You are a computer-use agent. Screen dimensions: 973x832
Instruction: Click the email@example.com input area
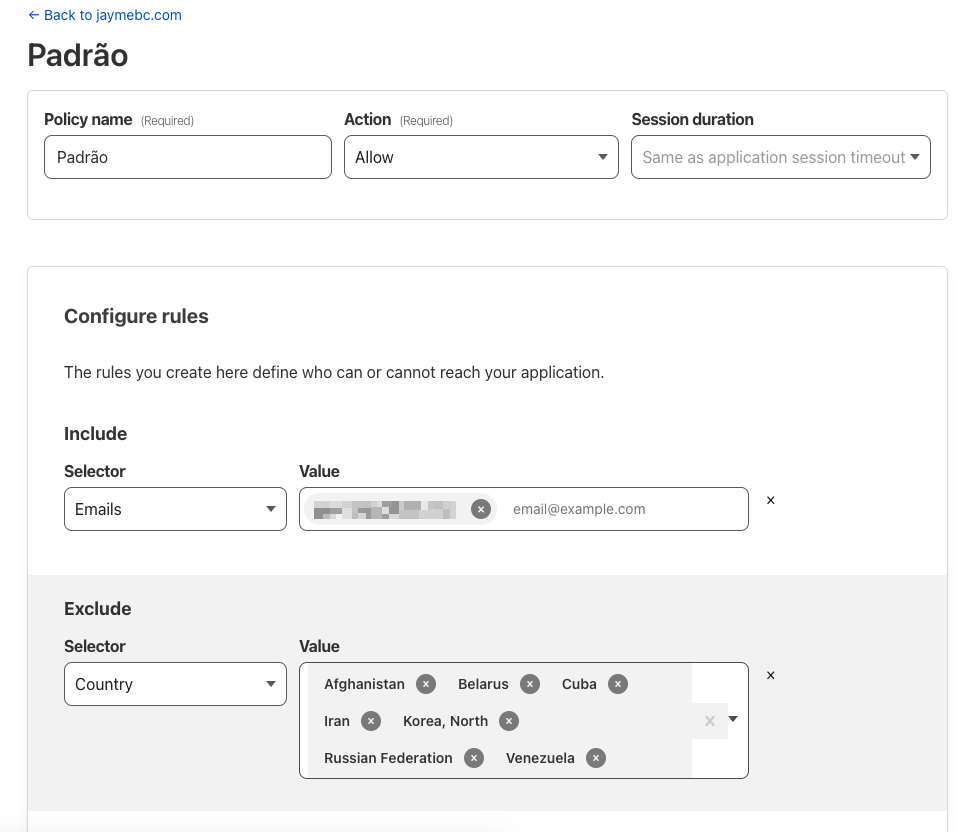click(620, 509)
